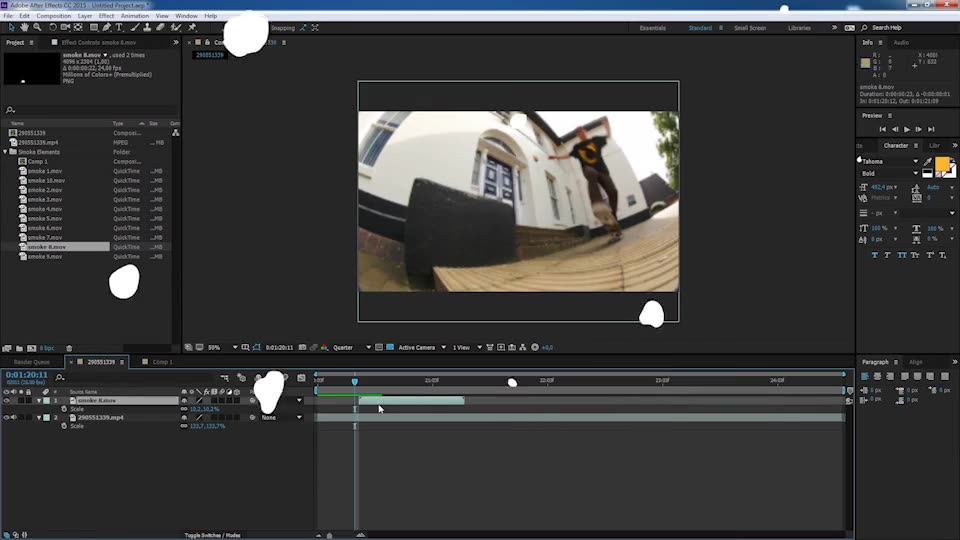Click the new composition icon in Project panel
960x540 pixels.
click(x=32, y=348)
